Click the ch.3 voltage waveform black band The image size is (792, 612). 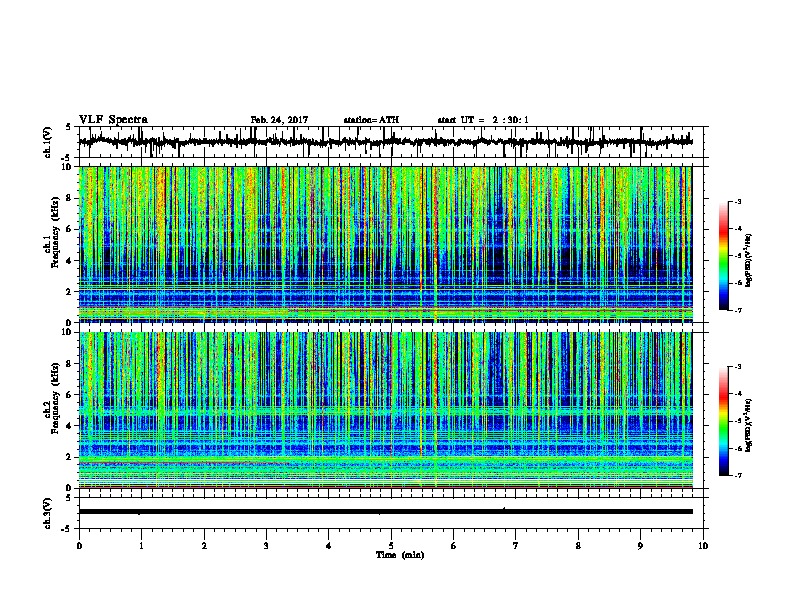click(x=386, y=512)
